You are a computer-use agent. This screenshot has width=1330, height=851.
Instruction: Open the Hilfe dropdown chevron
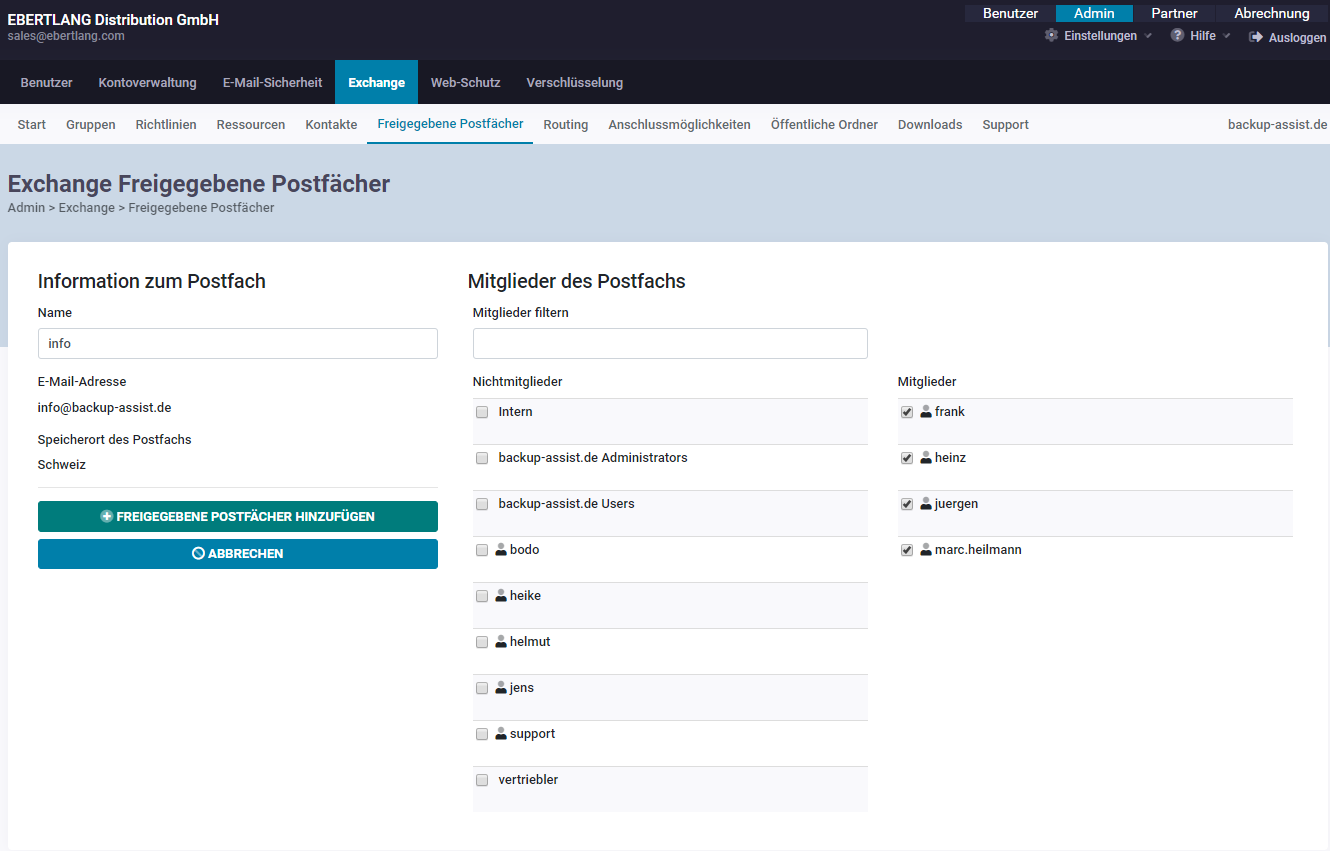pos(1227,36)
